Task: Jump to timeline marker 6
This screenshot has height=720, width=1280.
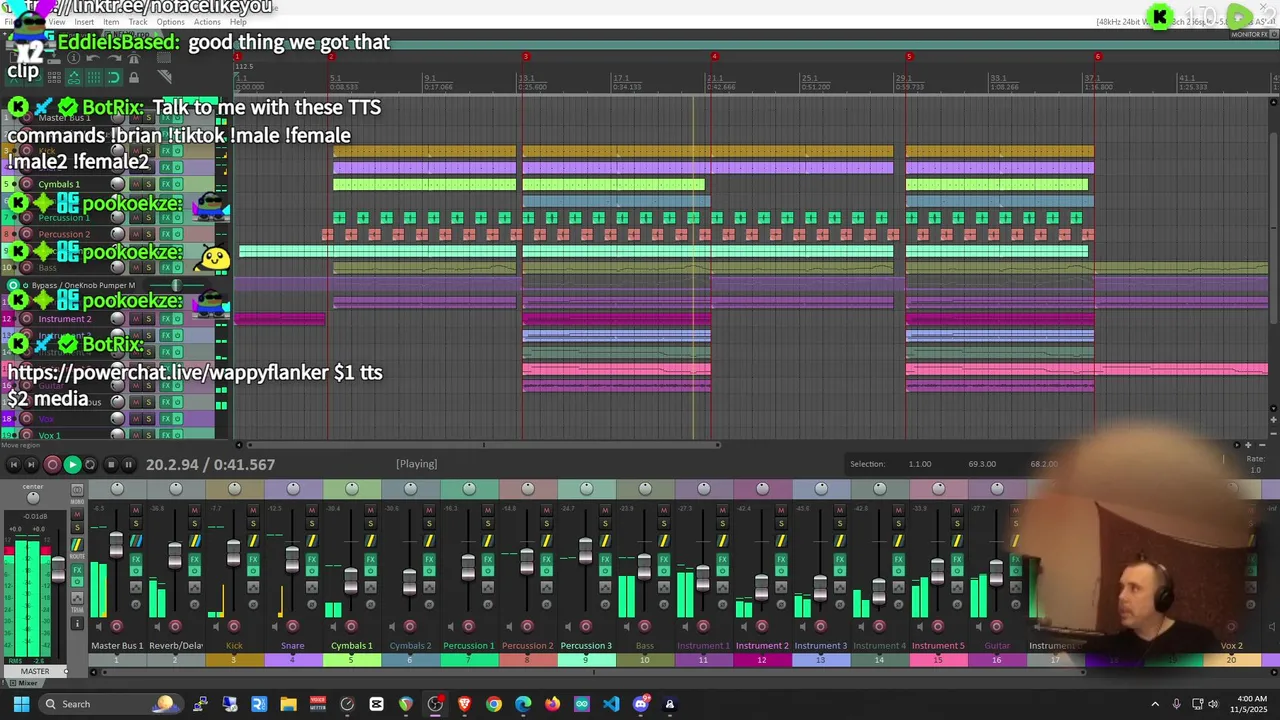Action: point(1097,56)
